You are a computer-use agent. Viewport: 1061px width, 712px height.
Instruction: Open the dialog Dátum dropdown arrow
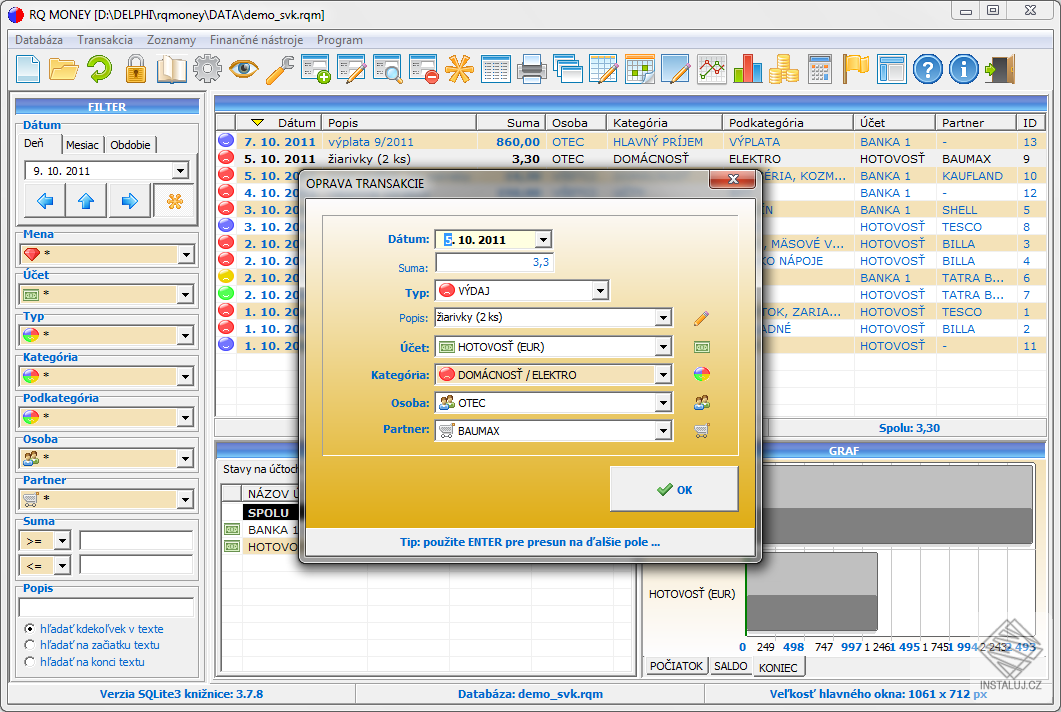click(x=543, y=240)
